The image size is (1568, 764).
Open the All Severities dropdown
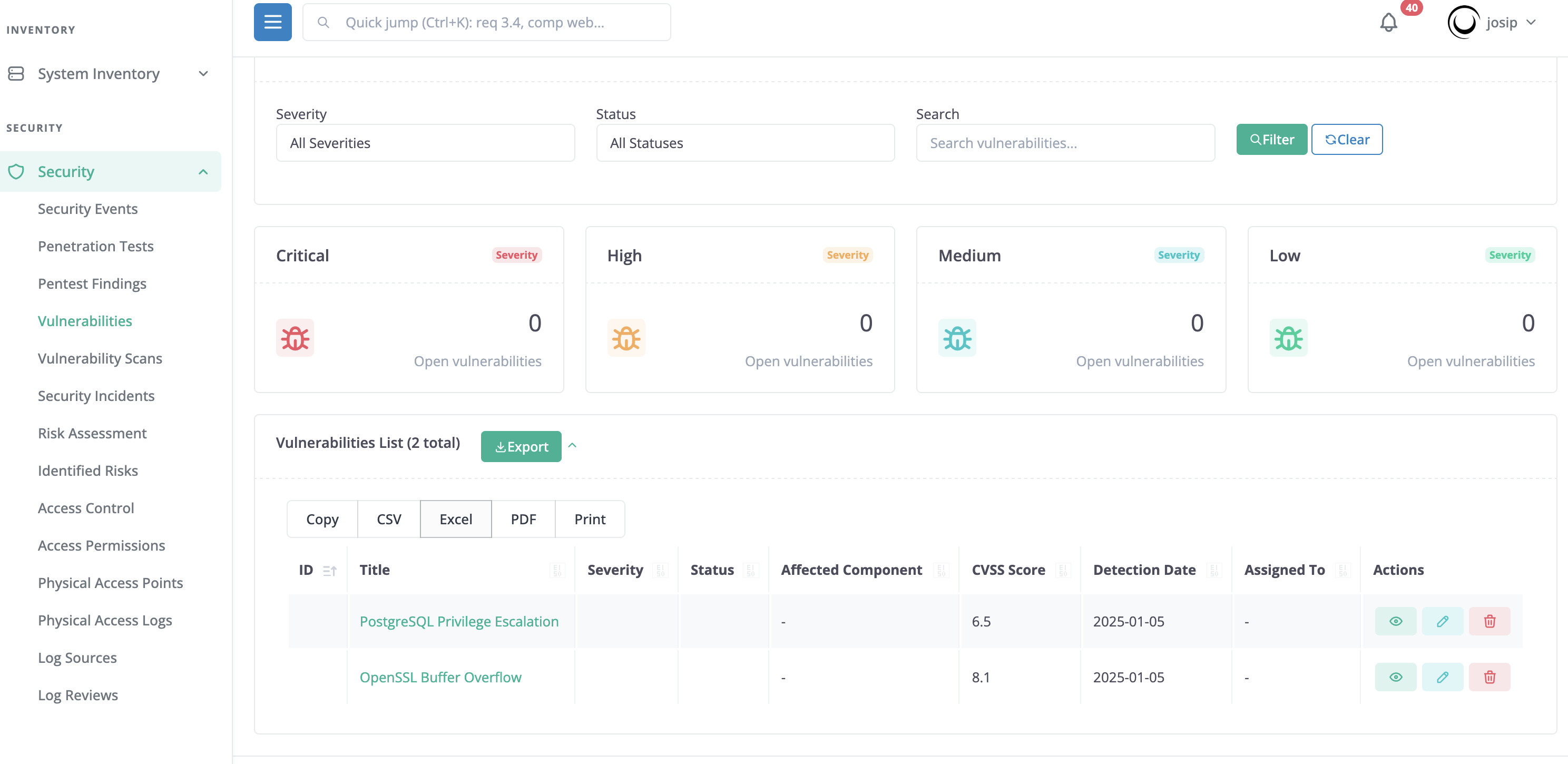425,142
